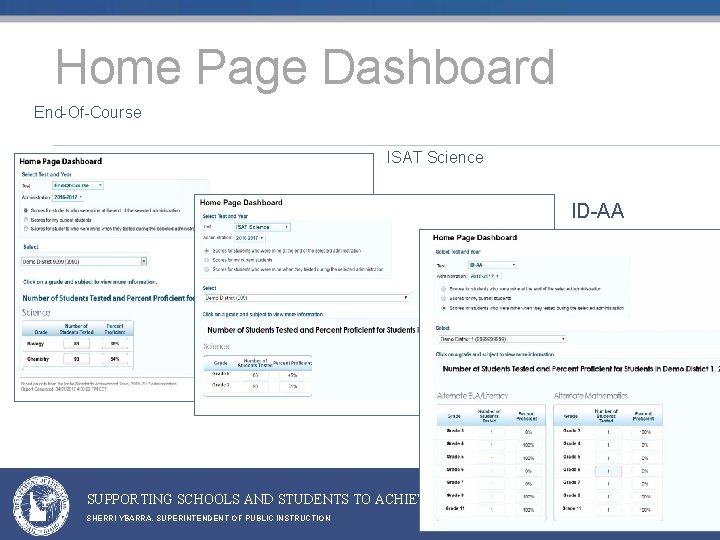Click Grade 5 row in ISAT Science table
This screenshot has height=540, width=720.
coord(220,374)
